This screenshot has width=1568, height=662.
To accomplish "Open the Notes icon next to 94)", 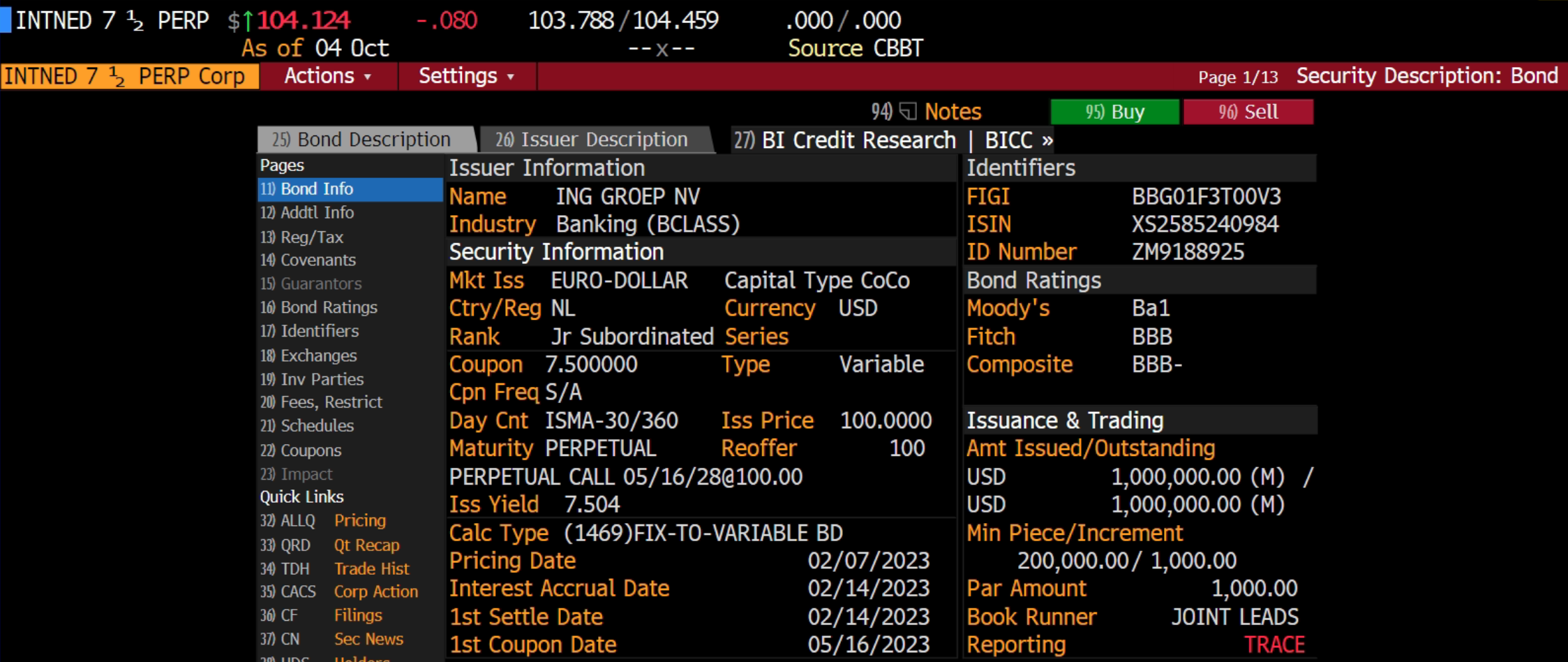I will (908, 112).
